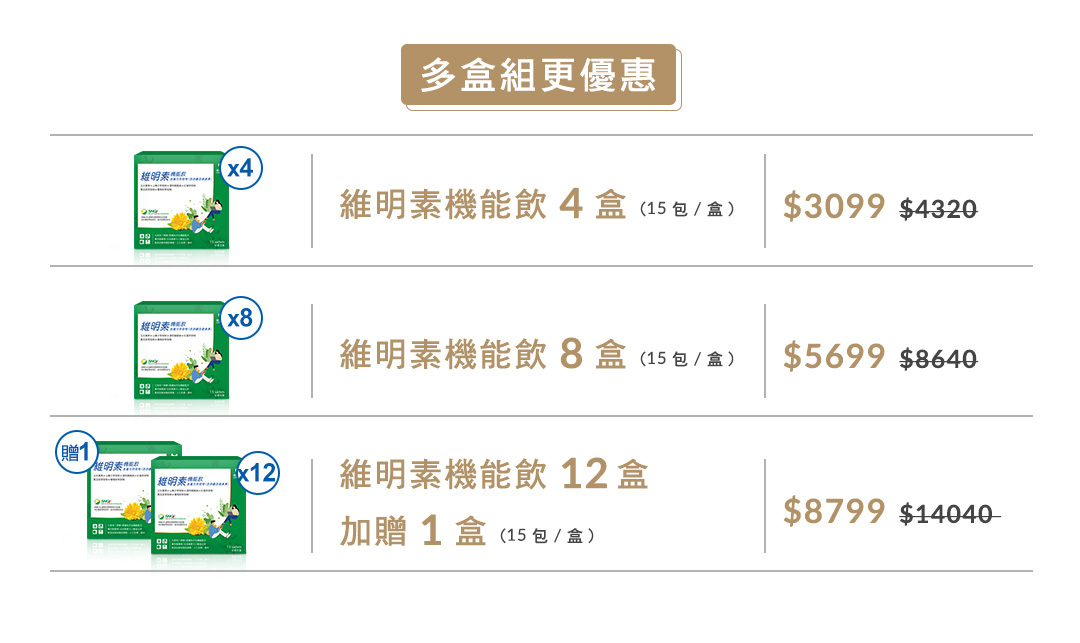This screenshot has height=643, width=1080.
Task: Click the 多盒組更優惠 header banner
Action: pos(539,76)
